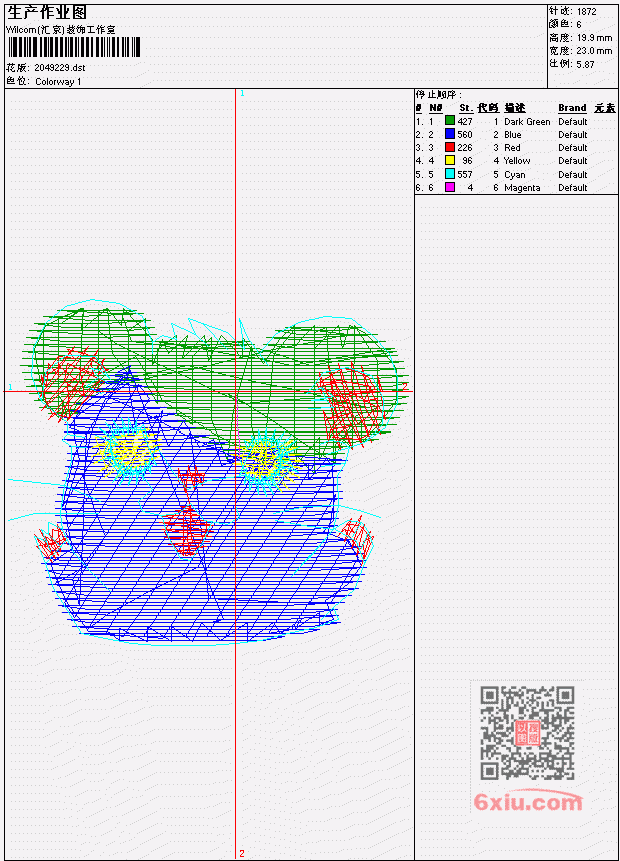Click stitch count 427 in row 1
Viewport: 620px width, 861px height.
pyautogui.click(x=465, y=121)
